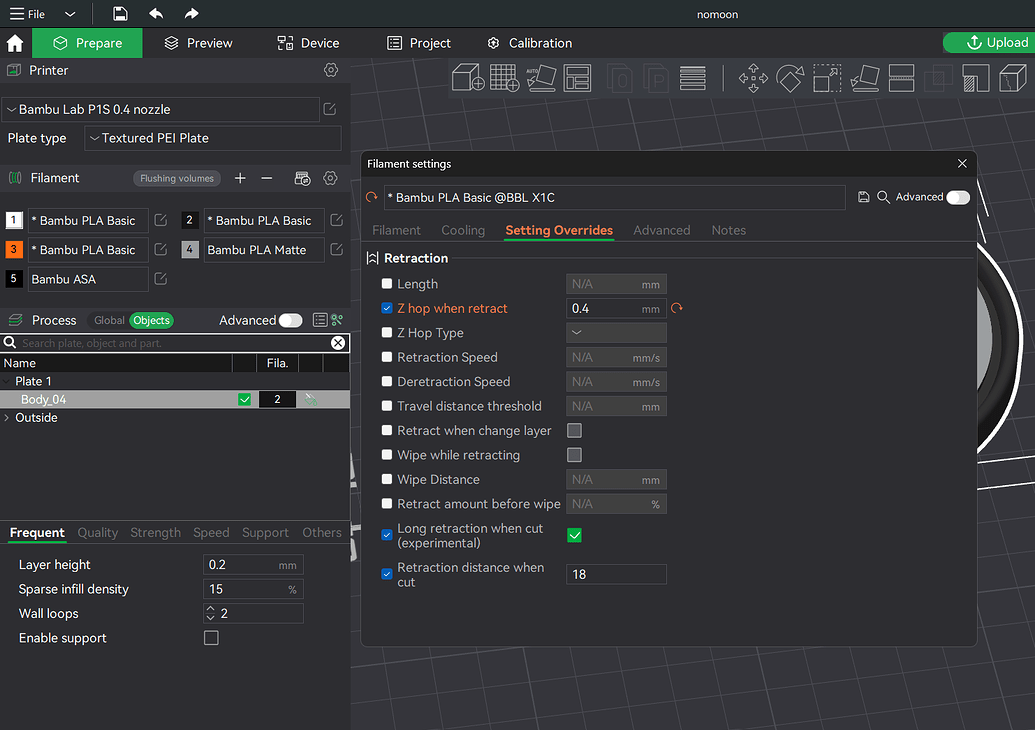Viewport: 1035px width, 730px height.
Task: Clear the object search field
Action: click(x=338, y=343)
